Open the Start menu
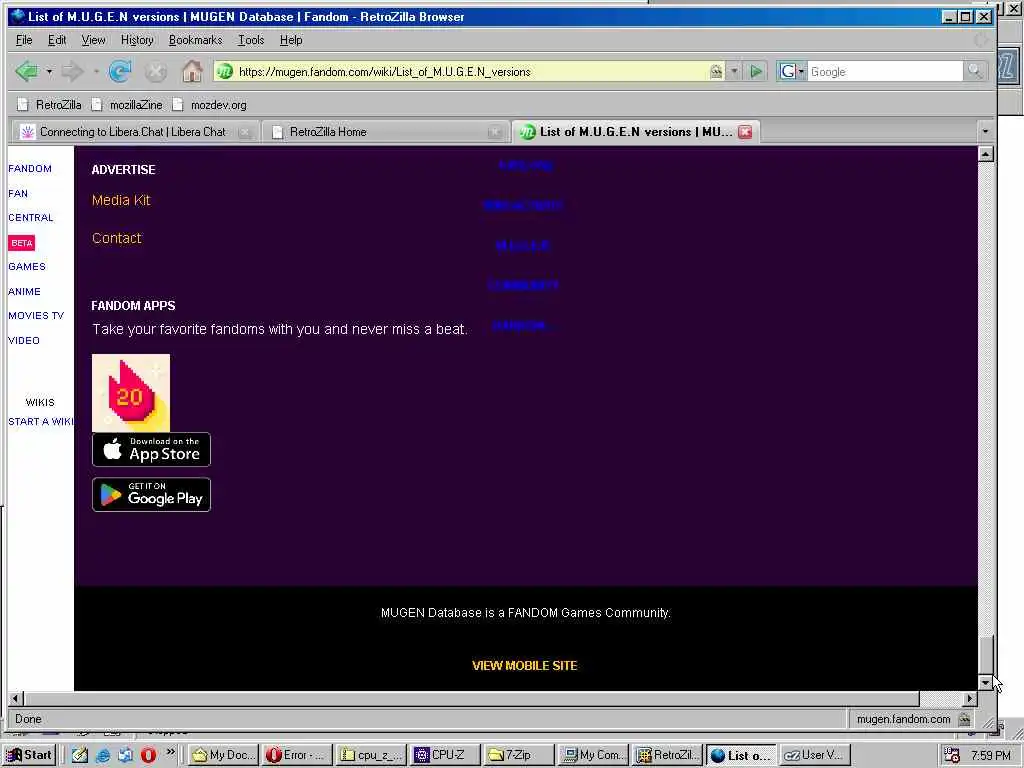Screen dimensions: 1024x768 coord(29,755)
